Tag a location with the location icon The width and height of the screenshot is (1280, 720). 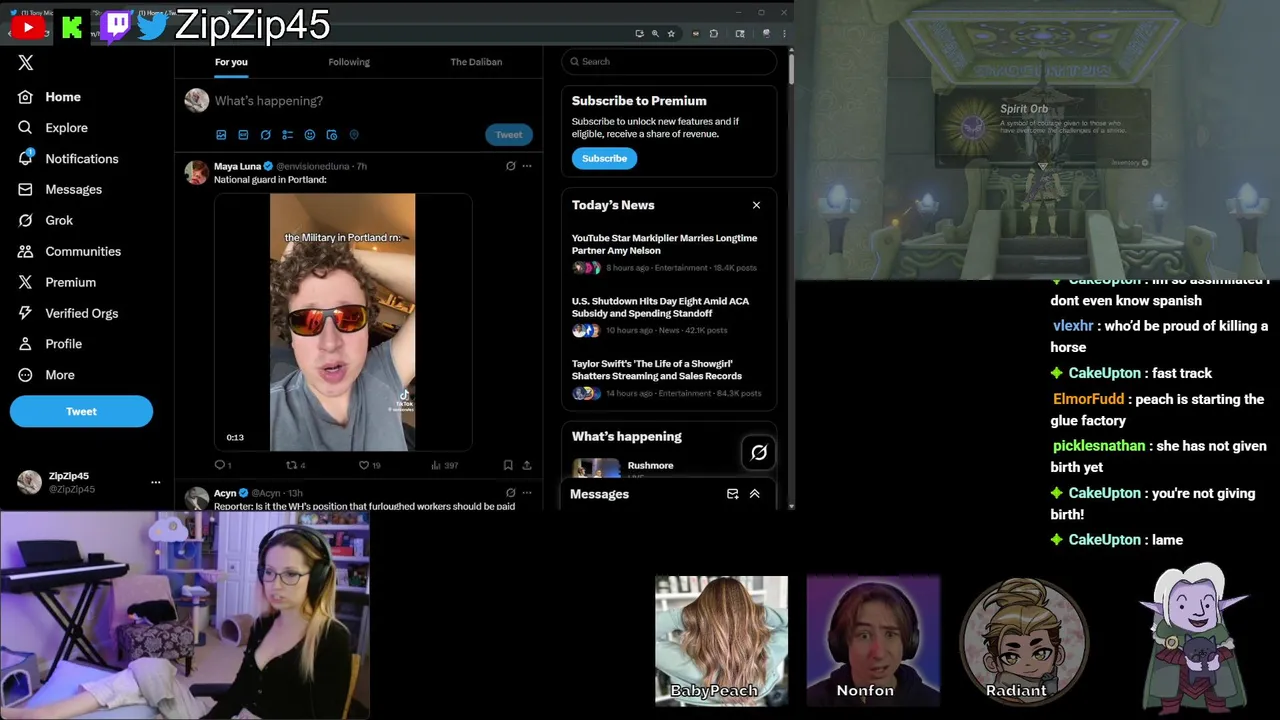point(353,135)
